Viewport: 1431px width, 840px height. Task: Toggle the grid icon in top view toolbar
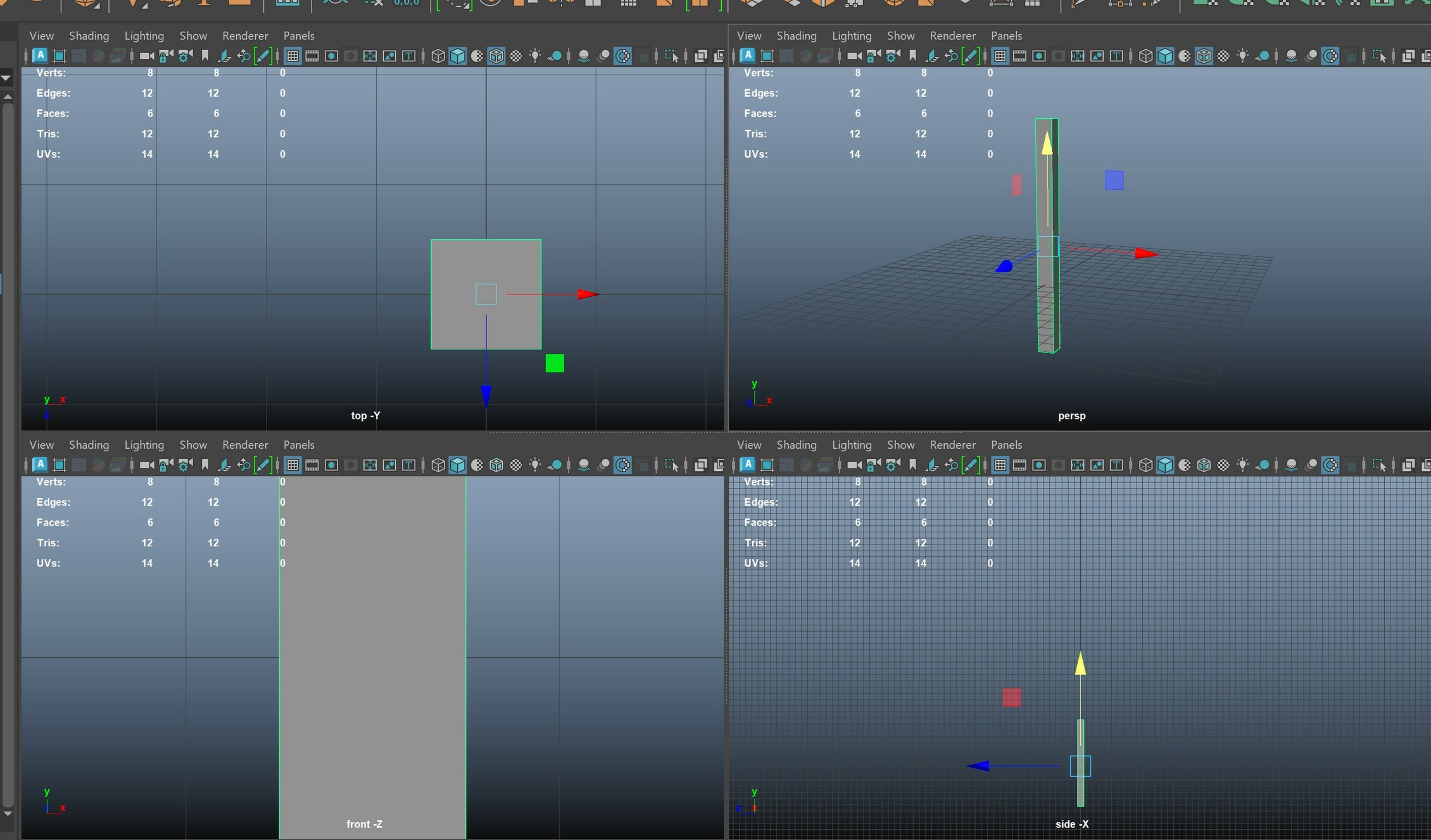click(x=293, y=56)
